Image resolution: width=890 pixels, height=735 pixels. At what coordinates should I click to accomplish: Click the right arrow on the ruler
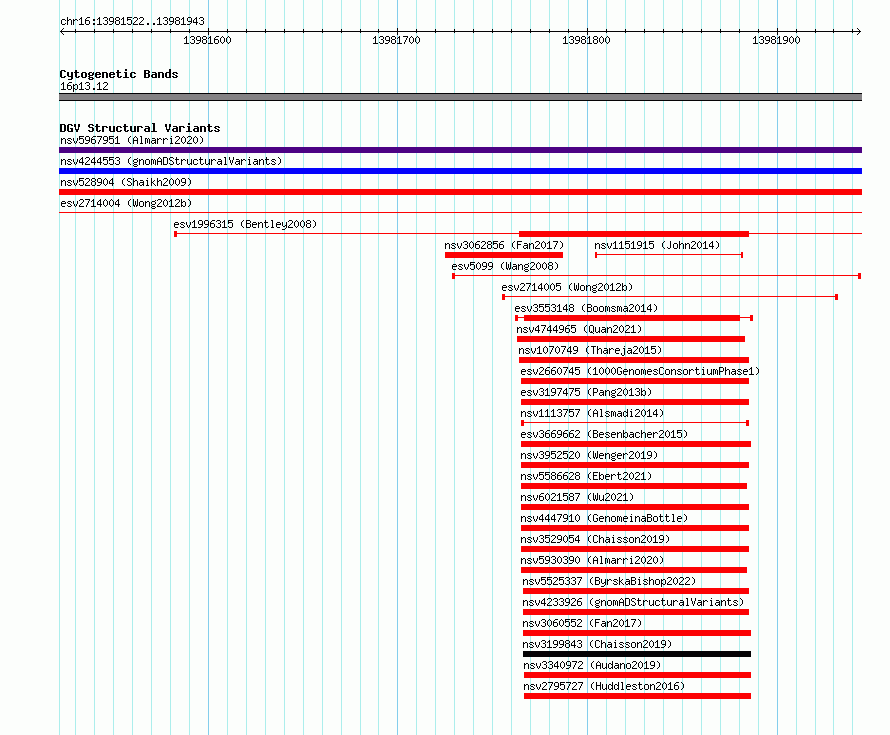[x=858, y=32]
